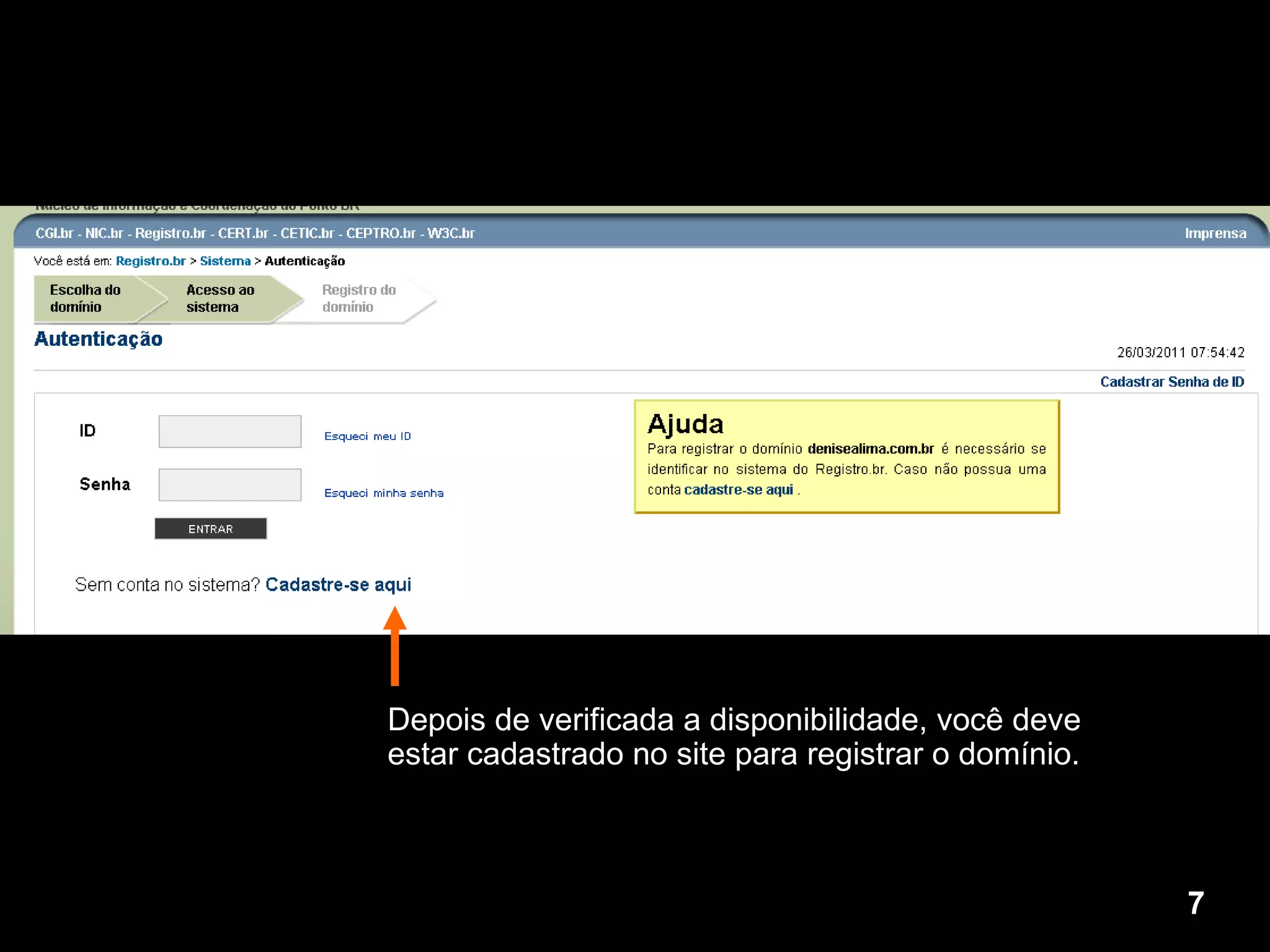The height and width of the screenshot is (952, 1270).
Task: Open the 'Cadastrar Senha de ID' link
Action: [1172, 382]
